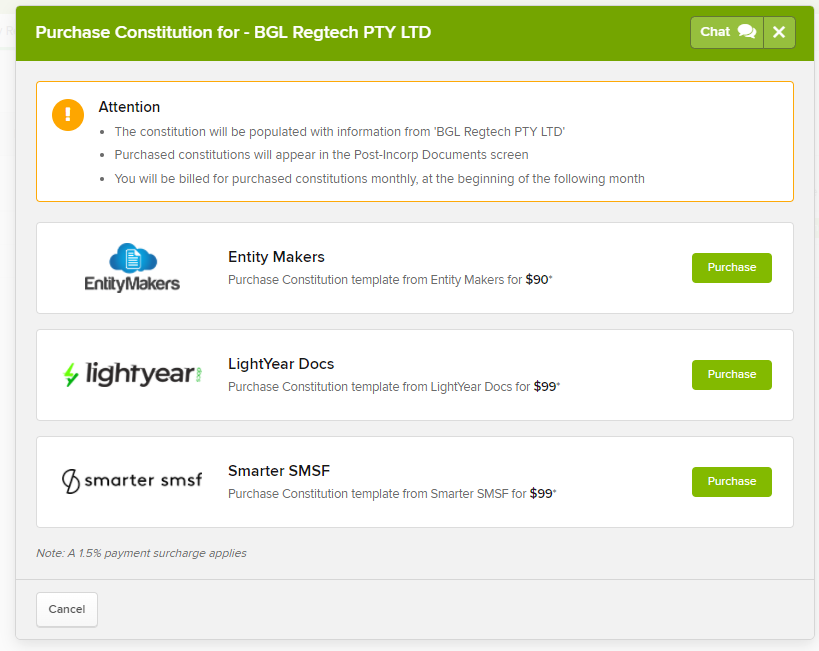Click the $99 Smarter SMSF price
The width and height of the screenshot is (819, 651).
coord(541,494)
